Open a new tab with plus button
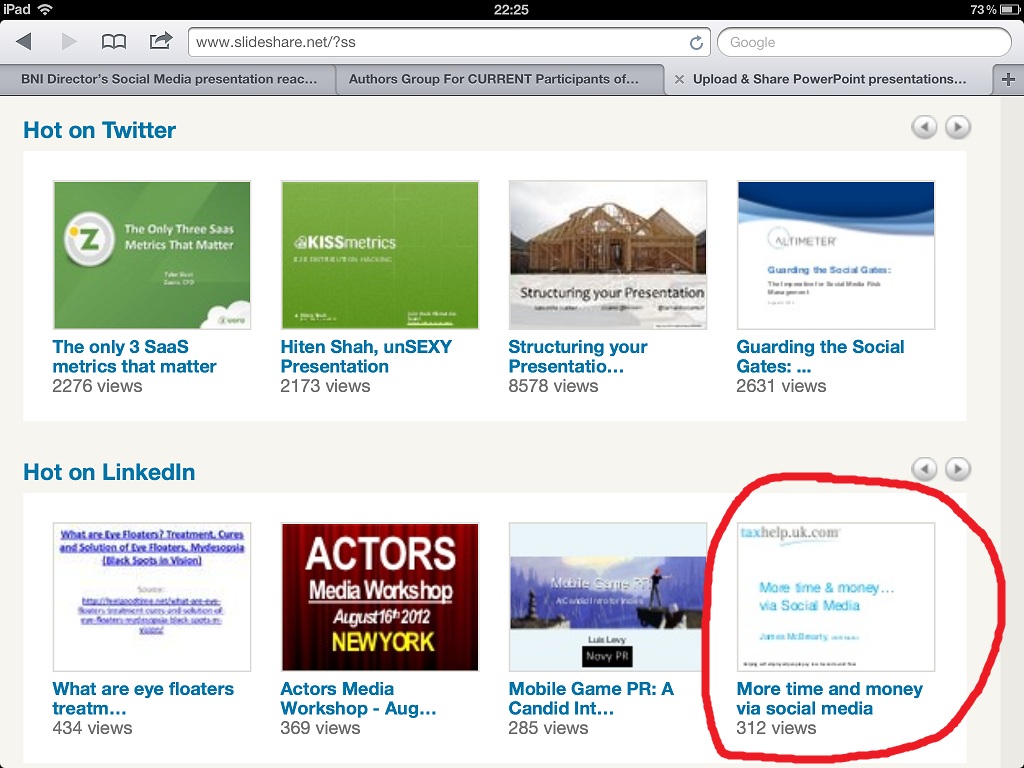Viewport: 1024px width, 768px height. coord(1007,80)
